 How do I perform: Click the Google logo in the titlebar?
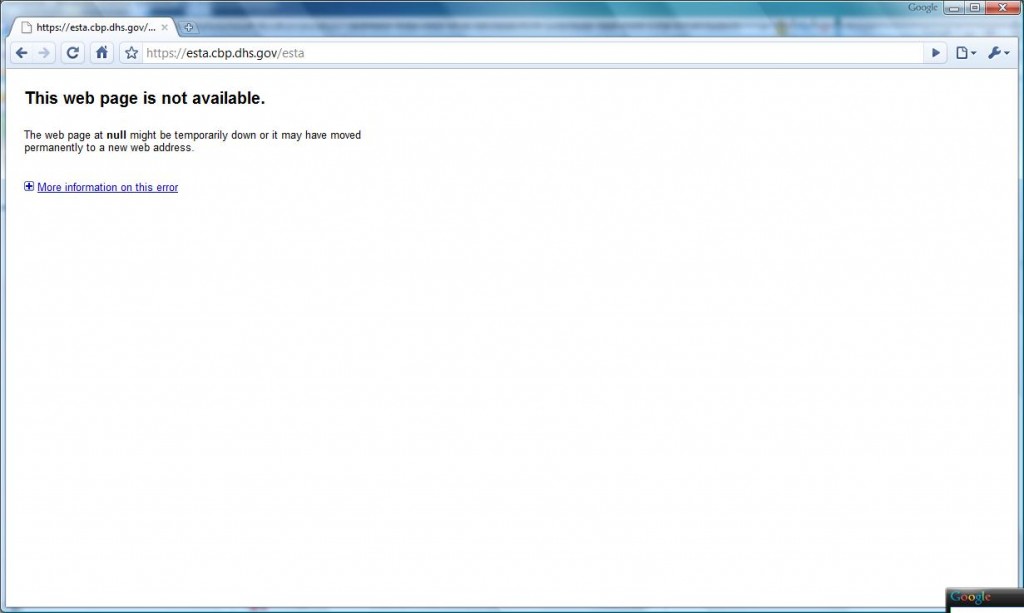(x=923, y=6)
